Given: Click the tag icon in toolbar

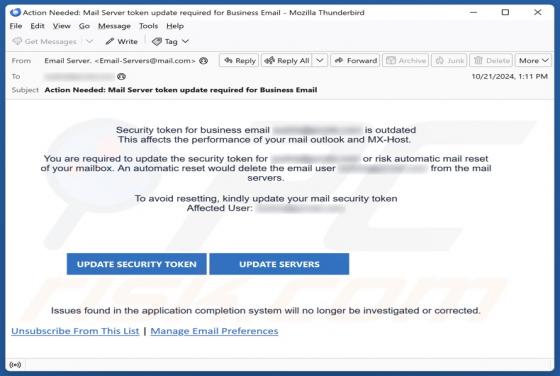Looking at the screenshot, I should (x=157, y=42).
